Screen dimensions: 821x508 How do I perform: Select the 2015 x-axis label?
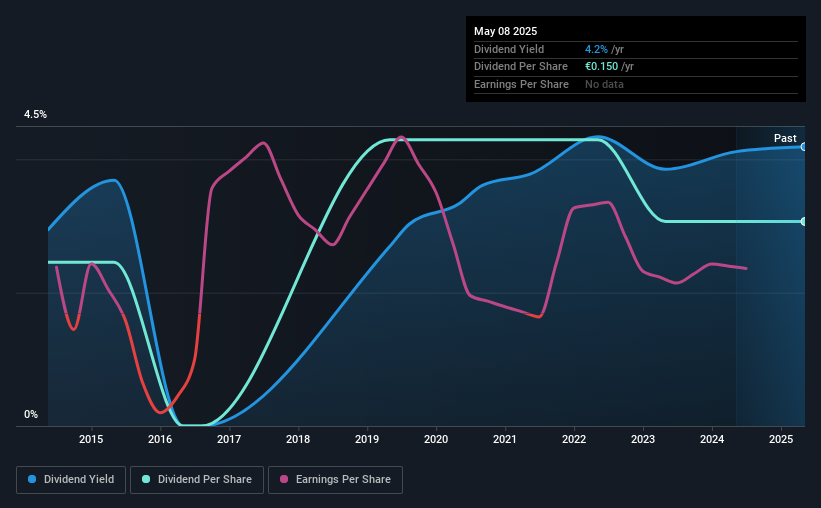91,439
